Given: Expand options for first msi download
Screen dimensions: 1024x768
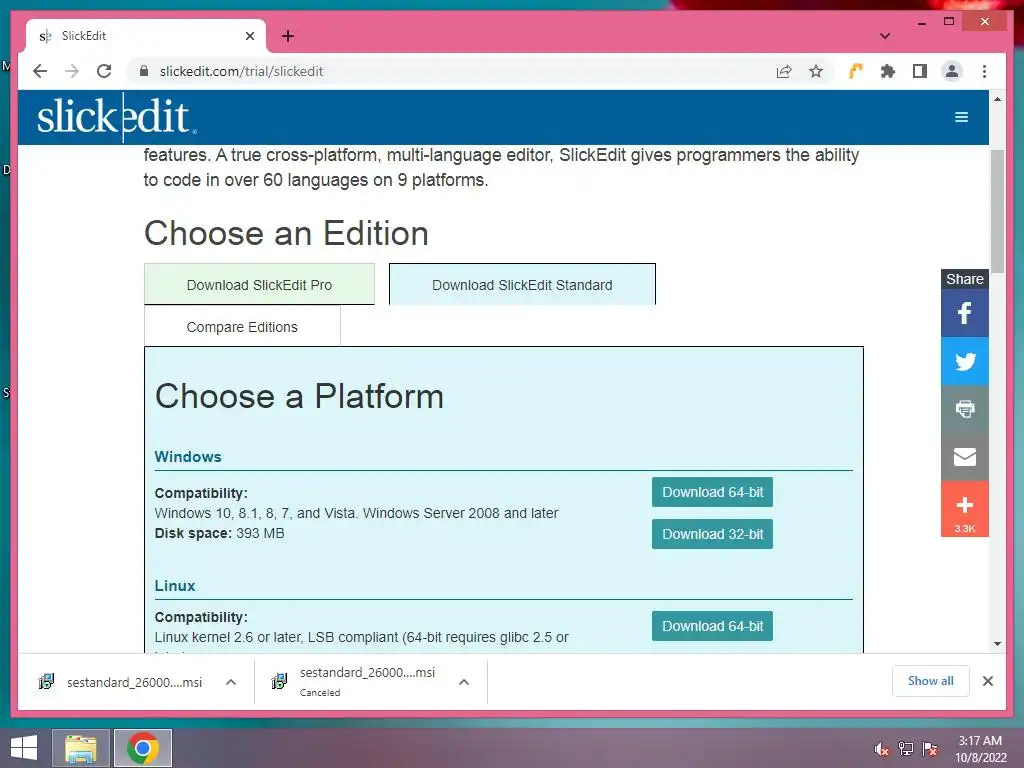Looking at the screenshot, I should [x=231, y=682].
